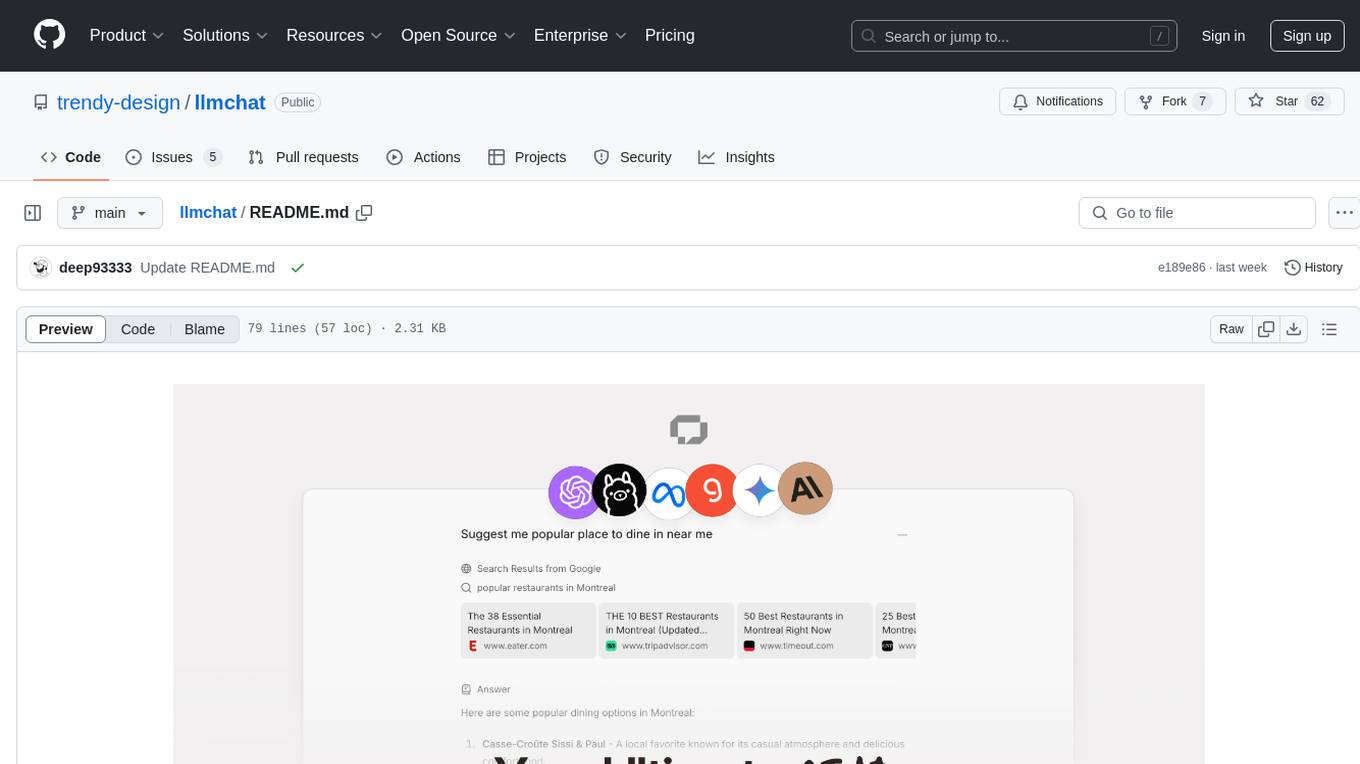1360x764 pixels.
Task: Click the Gemini sparkle icon in README image
Action: point(759,491)
